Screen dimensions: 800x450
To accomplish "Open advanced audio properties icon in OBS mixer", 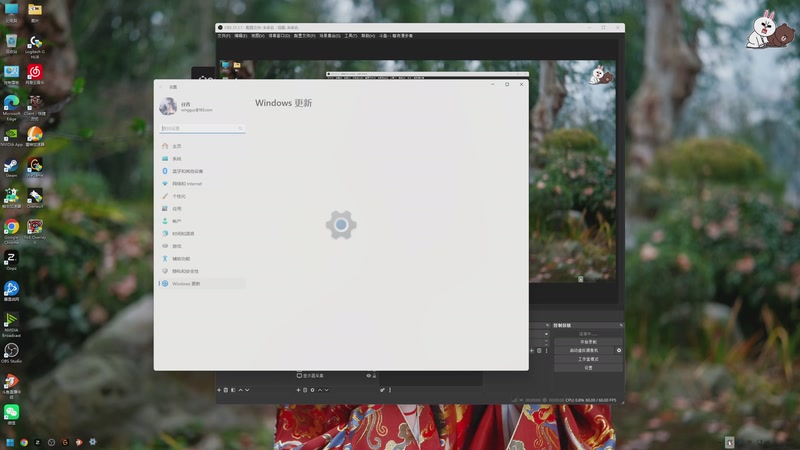I will coord(382,390).
